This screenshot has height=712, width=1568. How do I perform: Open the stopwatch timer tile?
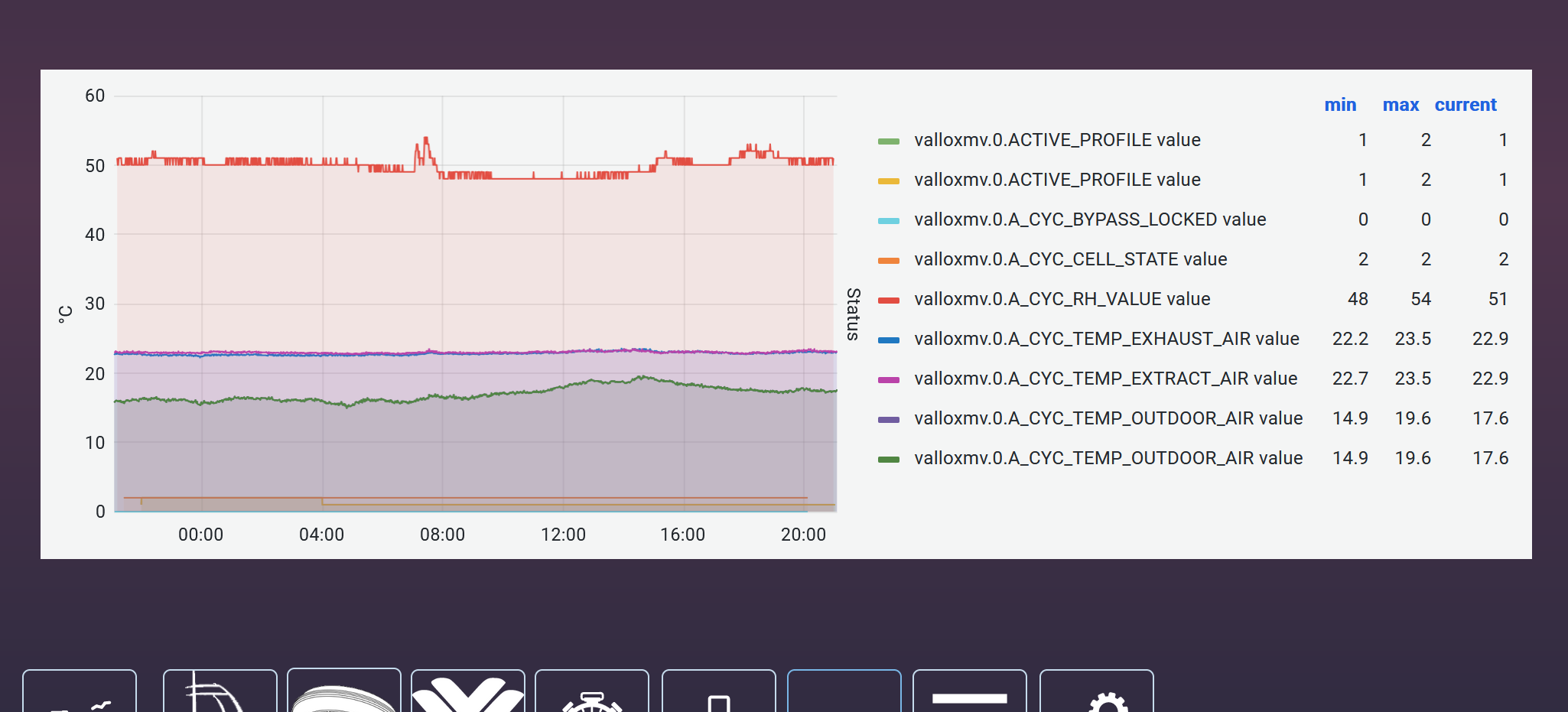pos(592,691)
